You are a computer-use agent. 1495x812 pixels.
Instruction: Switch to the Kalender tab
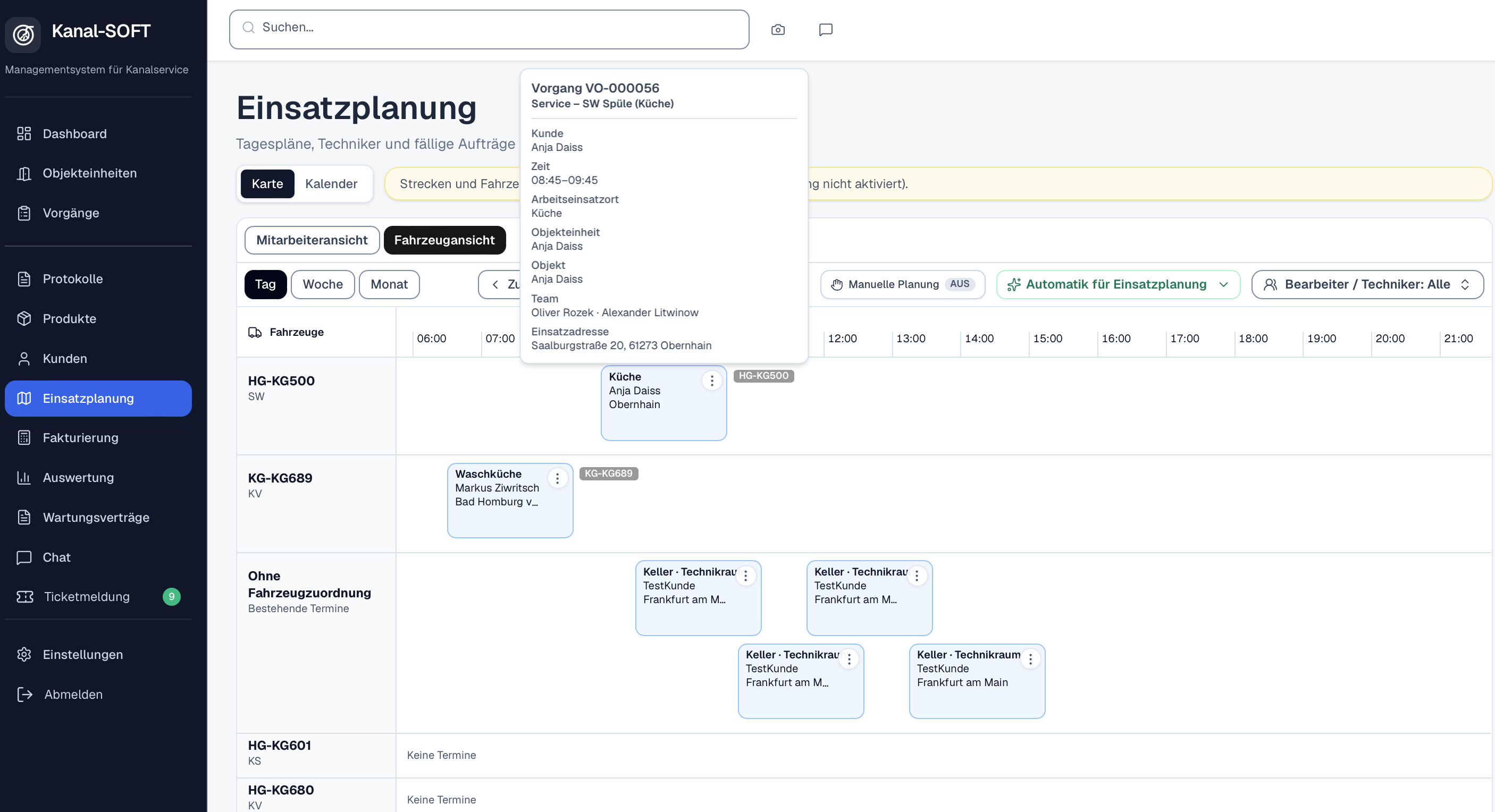pos(331,184)
